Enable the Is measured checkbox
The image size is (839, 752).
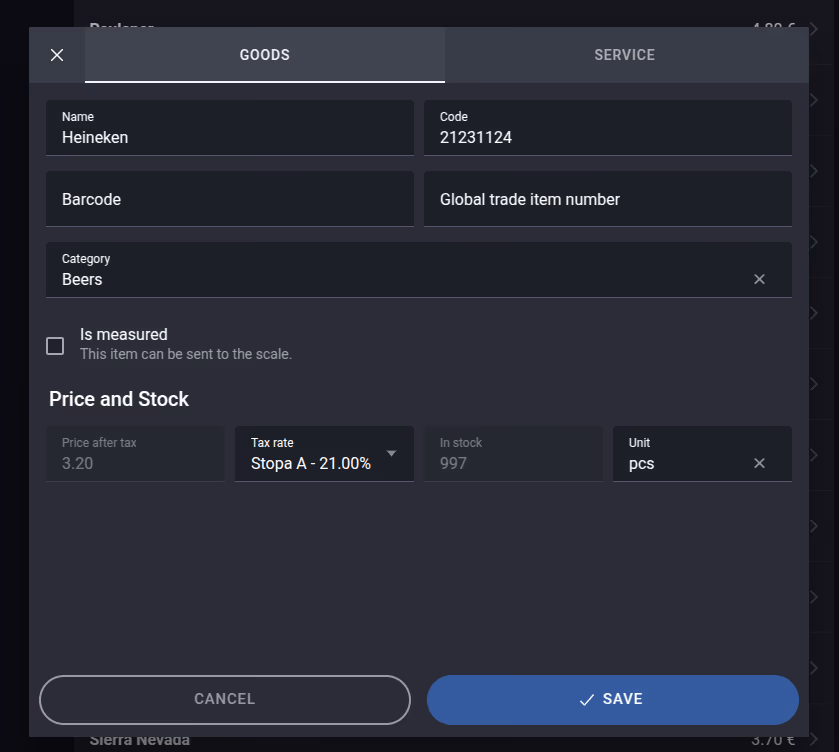[x=55, y=346]
